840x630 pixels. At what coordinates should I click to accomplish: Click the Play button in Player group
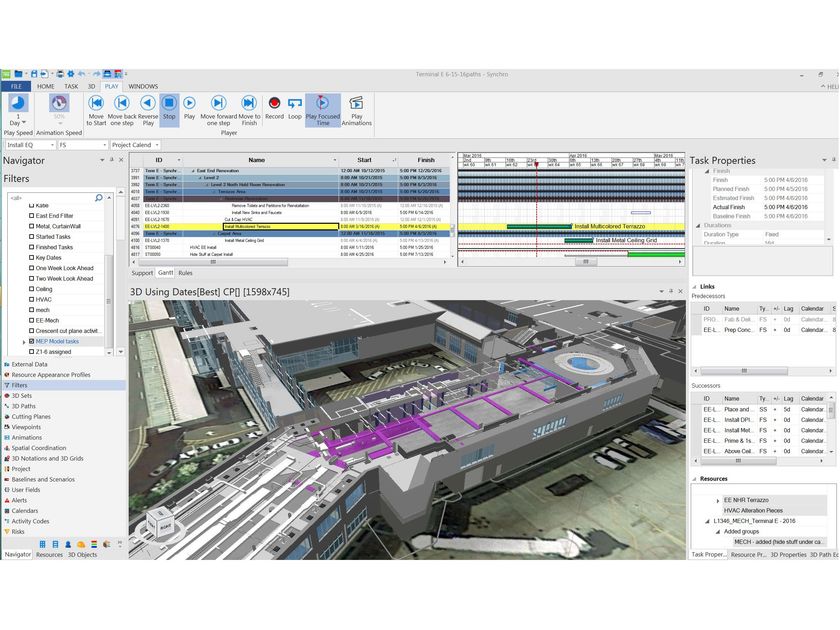(189, 110)
